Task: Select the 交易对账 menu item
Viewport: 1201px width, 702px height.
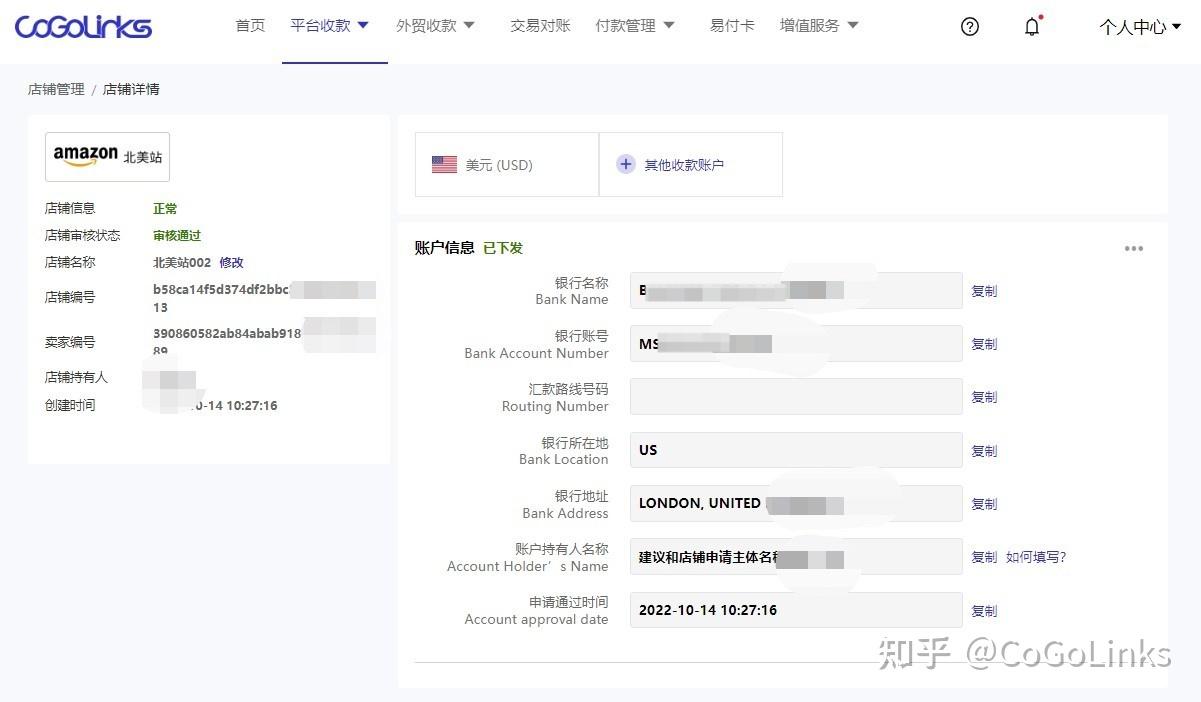Action: (x=540, y=25)
